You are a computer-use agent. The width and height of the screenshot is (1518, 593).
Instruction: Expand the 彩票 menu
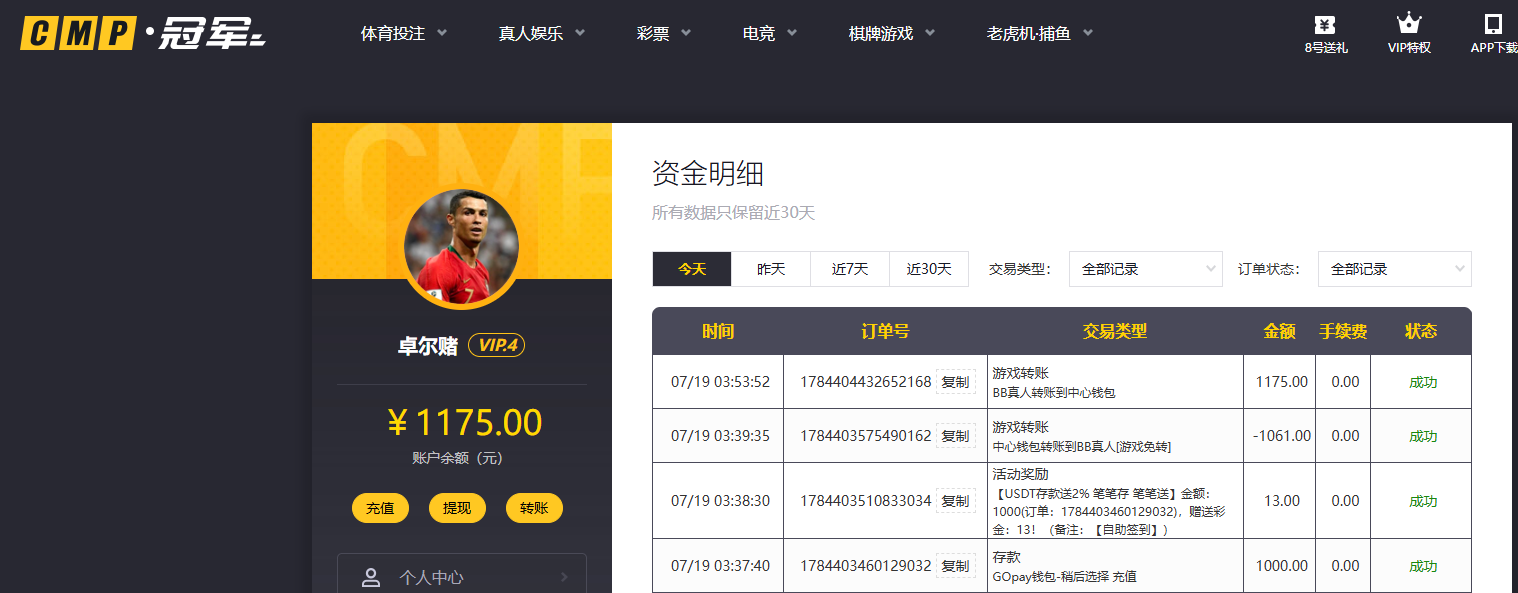click(x=664, y=33)
